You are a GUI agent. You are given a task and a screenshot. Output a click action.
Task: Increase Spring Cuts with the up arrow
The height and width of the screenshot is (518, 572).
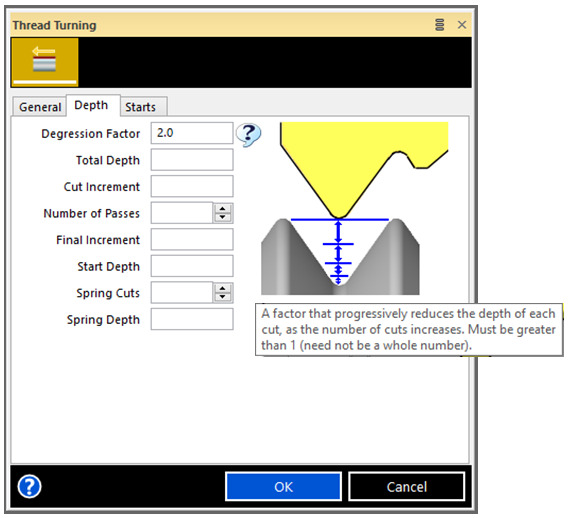223,289
